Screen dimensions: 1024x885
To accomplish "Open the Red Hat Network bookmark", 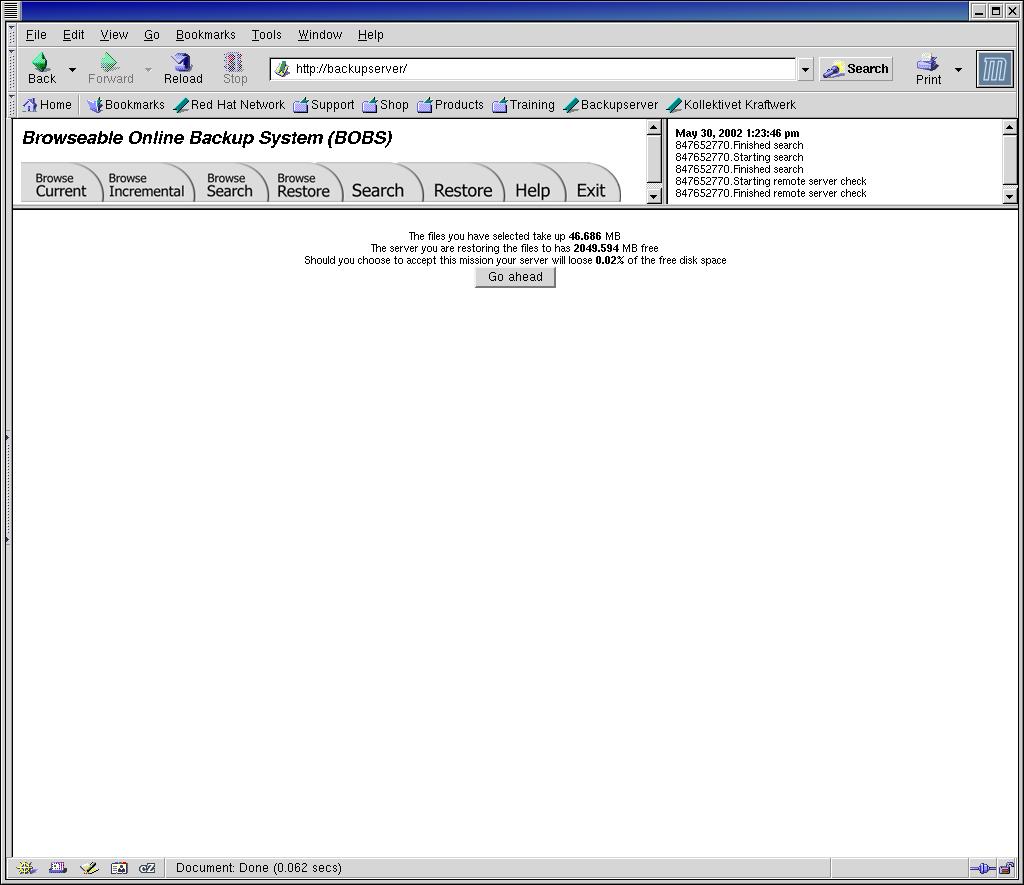I will click(228, 105).
